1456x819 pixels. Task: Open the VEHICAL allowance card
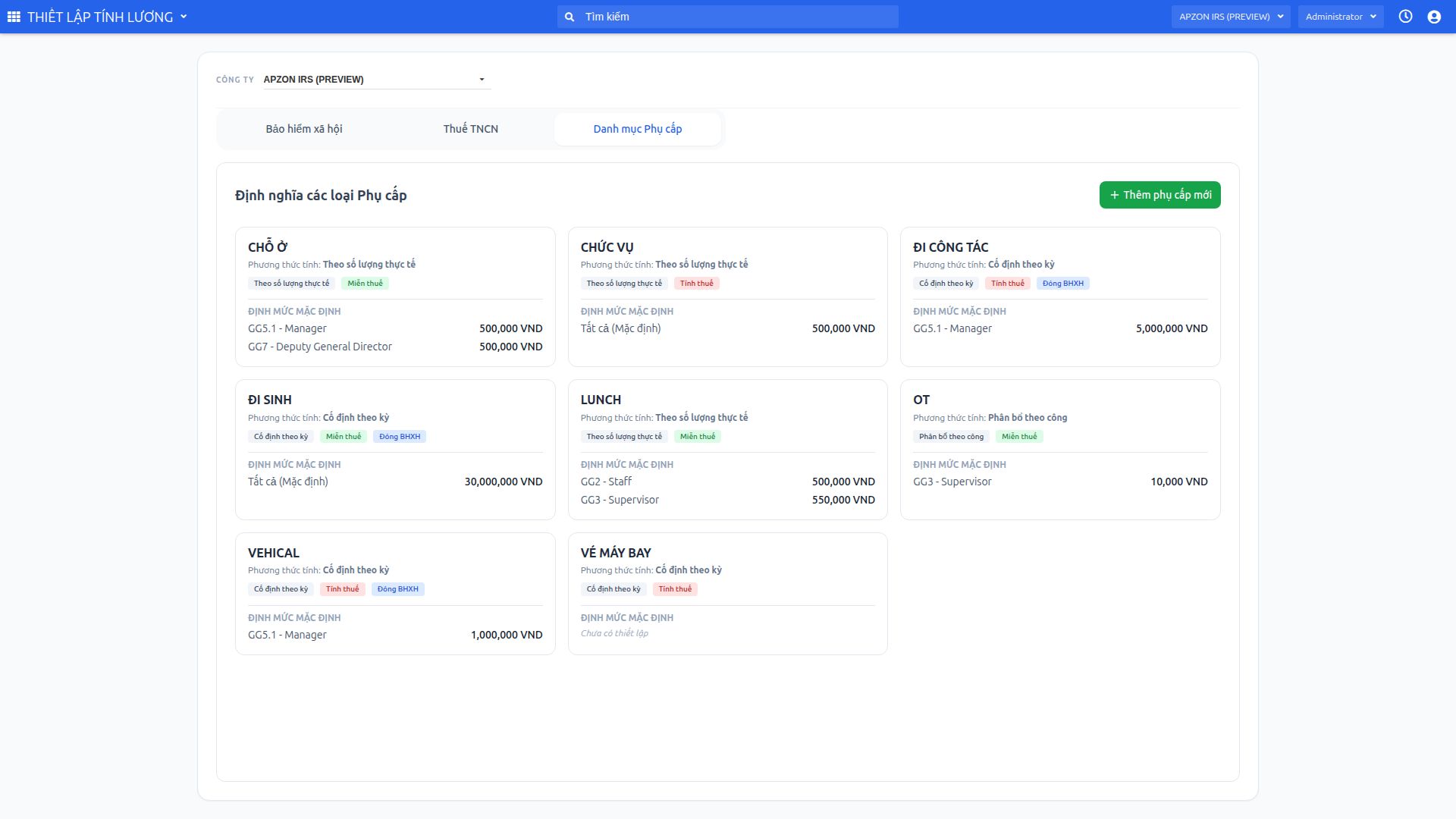(395, 594)
